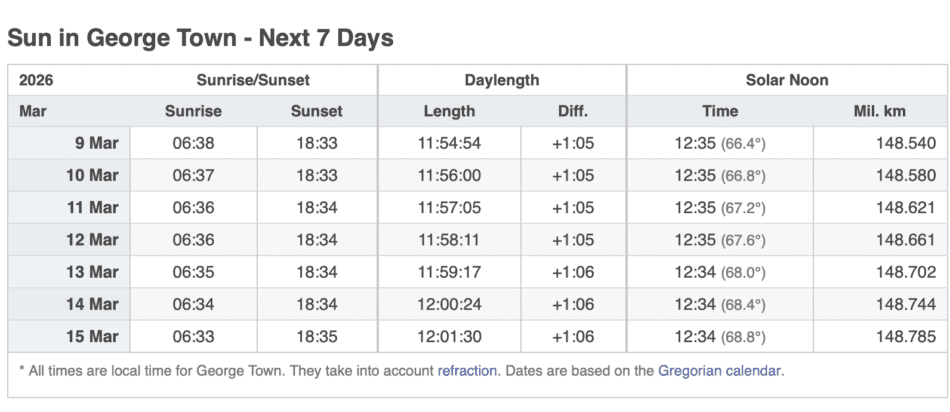
Task: Click the Daylength group header
Action: (501, 80)
